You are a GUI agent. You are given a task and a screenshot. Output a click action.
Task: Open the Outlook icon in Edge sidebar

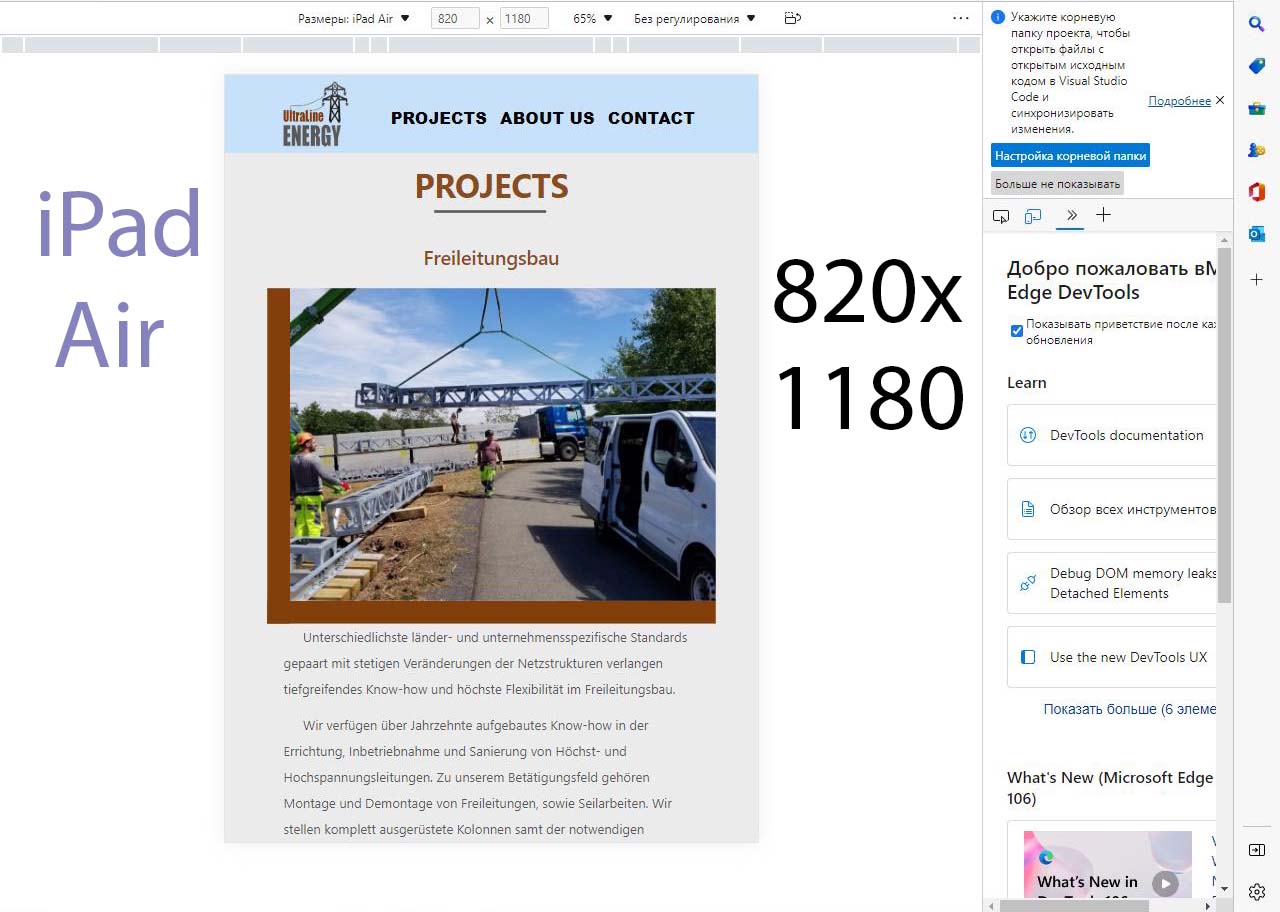coord(1257,233)
